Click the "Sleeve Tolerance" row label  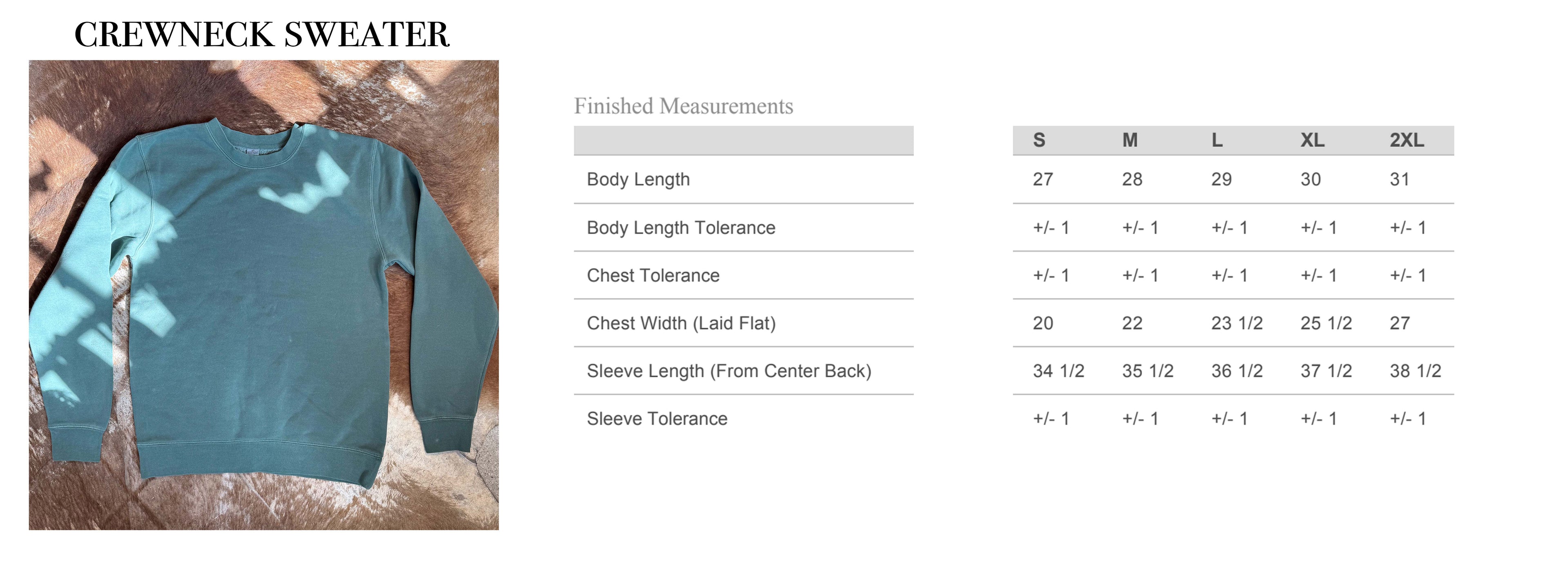(657, 419)
